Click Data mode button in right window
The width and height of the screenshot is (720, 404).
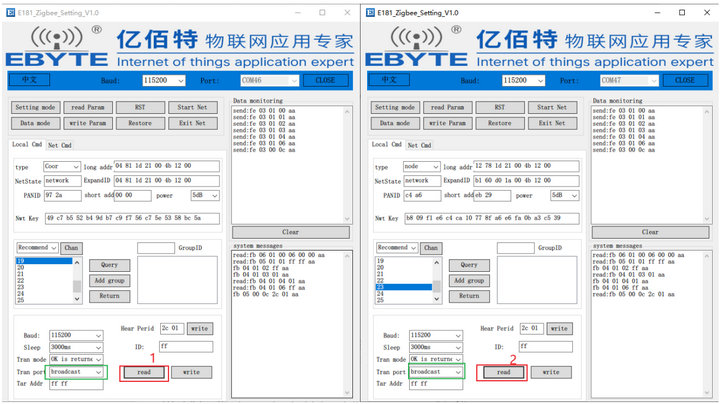[x=395, y=123]
